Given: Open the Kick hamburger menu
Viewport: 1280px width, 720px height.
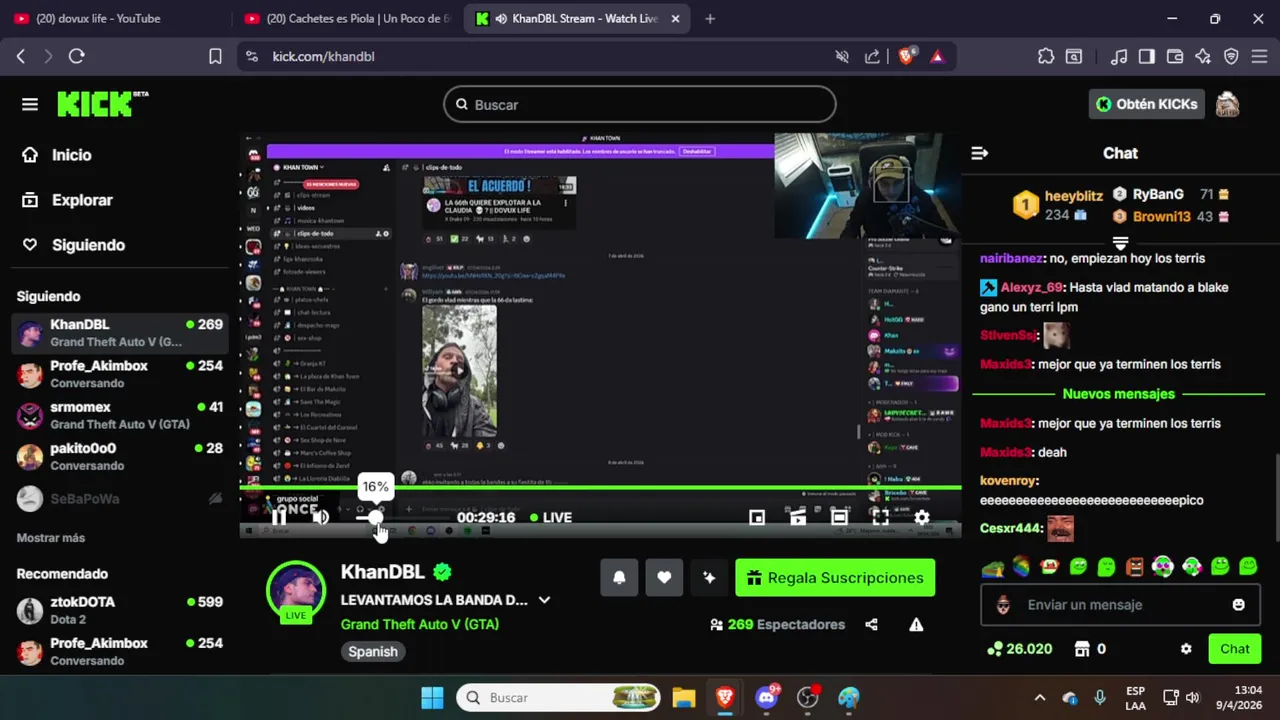Looking at the screenshot, I should 29,104.
